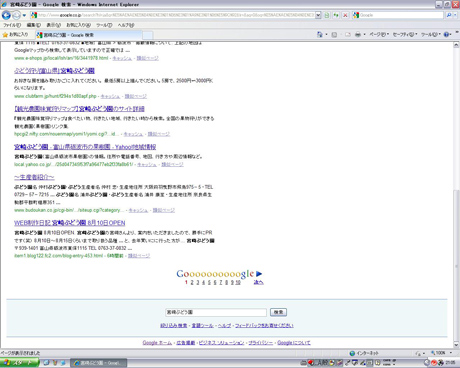Click the bottom Google search input field
The height and width of the screenshot is (368, 460).
[x=216, y=312]
